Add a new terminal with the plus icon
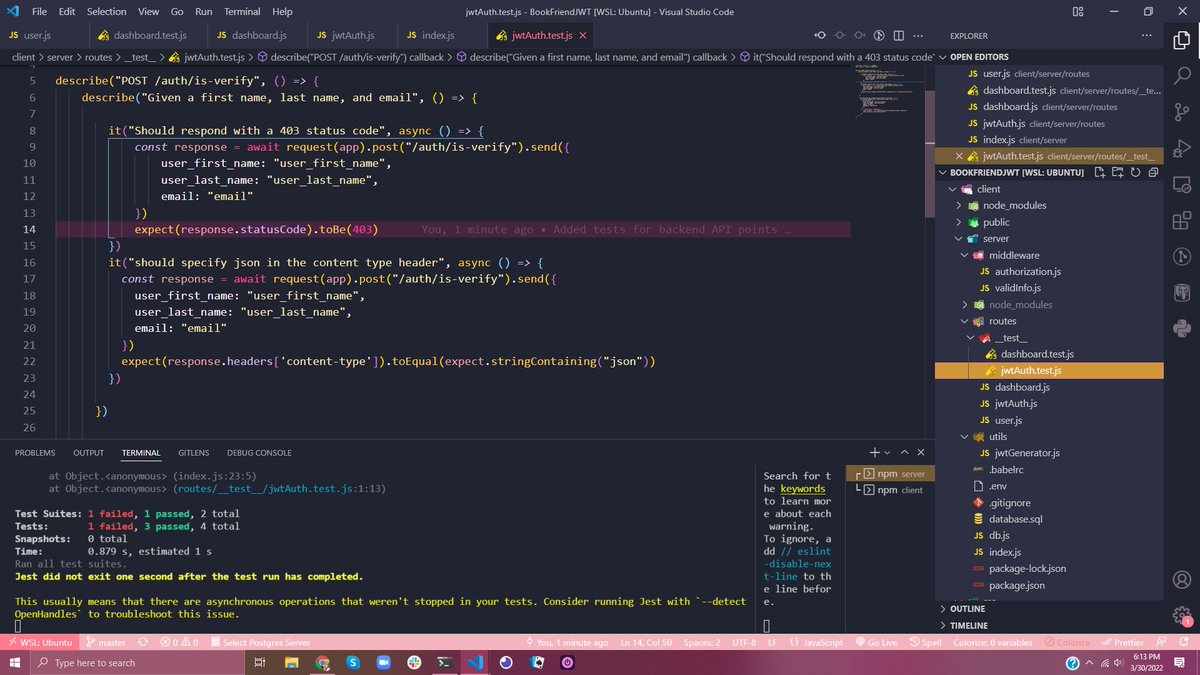Image resolution: width=1200 pixels, height=675 pixels. 874,452
